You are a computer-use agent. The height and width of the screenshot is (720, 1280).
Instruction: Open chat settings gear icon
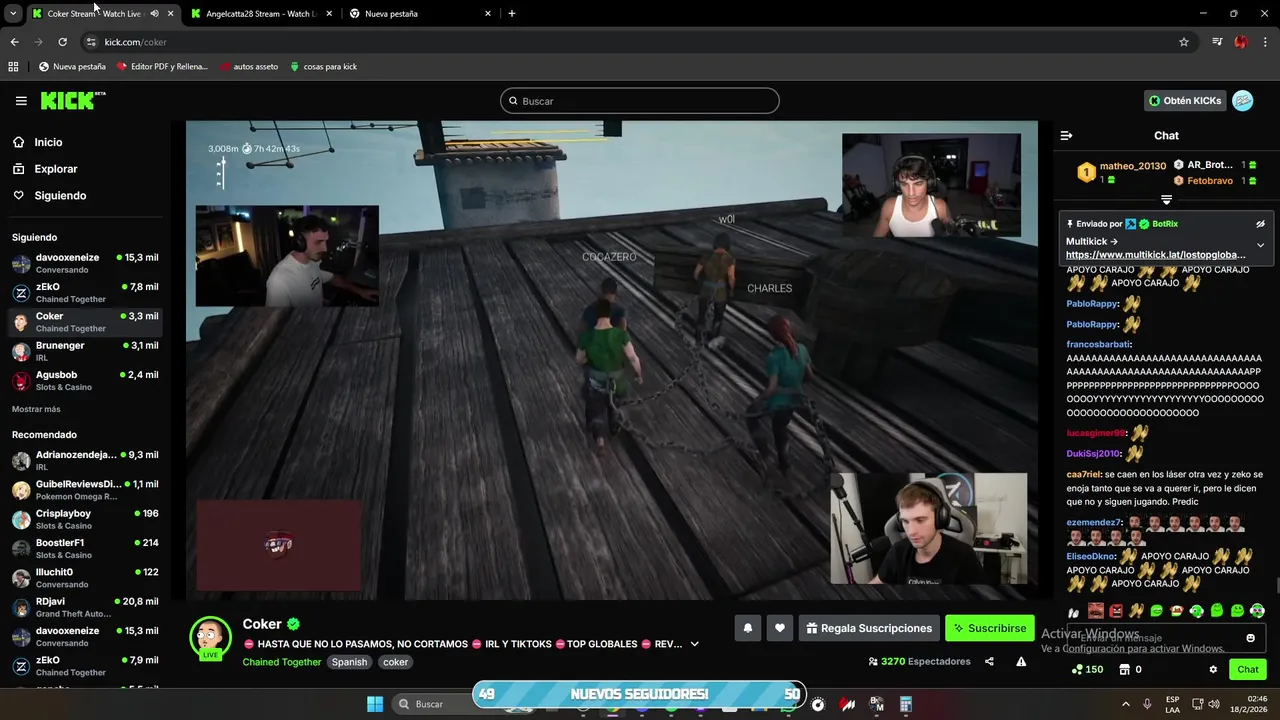[1213, 669]
